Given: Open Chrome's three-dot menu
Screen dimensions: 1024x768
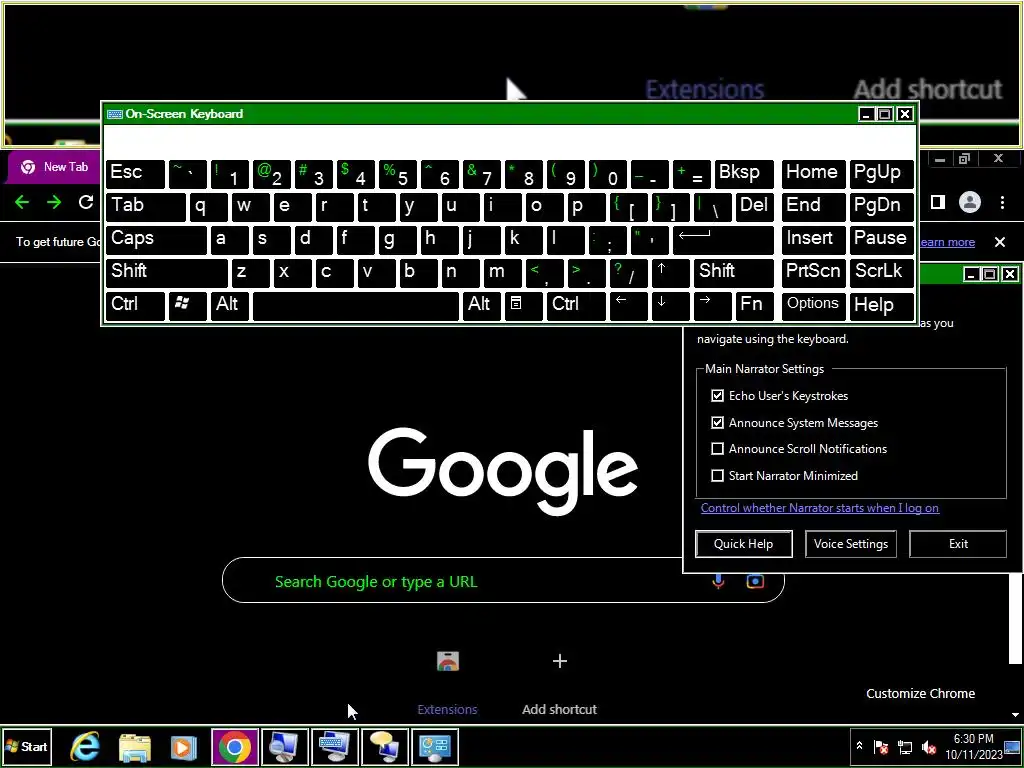Looking at the screenshot, I should coord(1002,202).
